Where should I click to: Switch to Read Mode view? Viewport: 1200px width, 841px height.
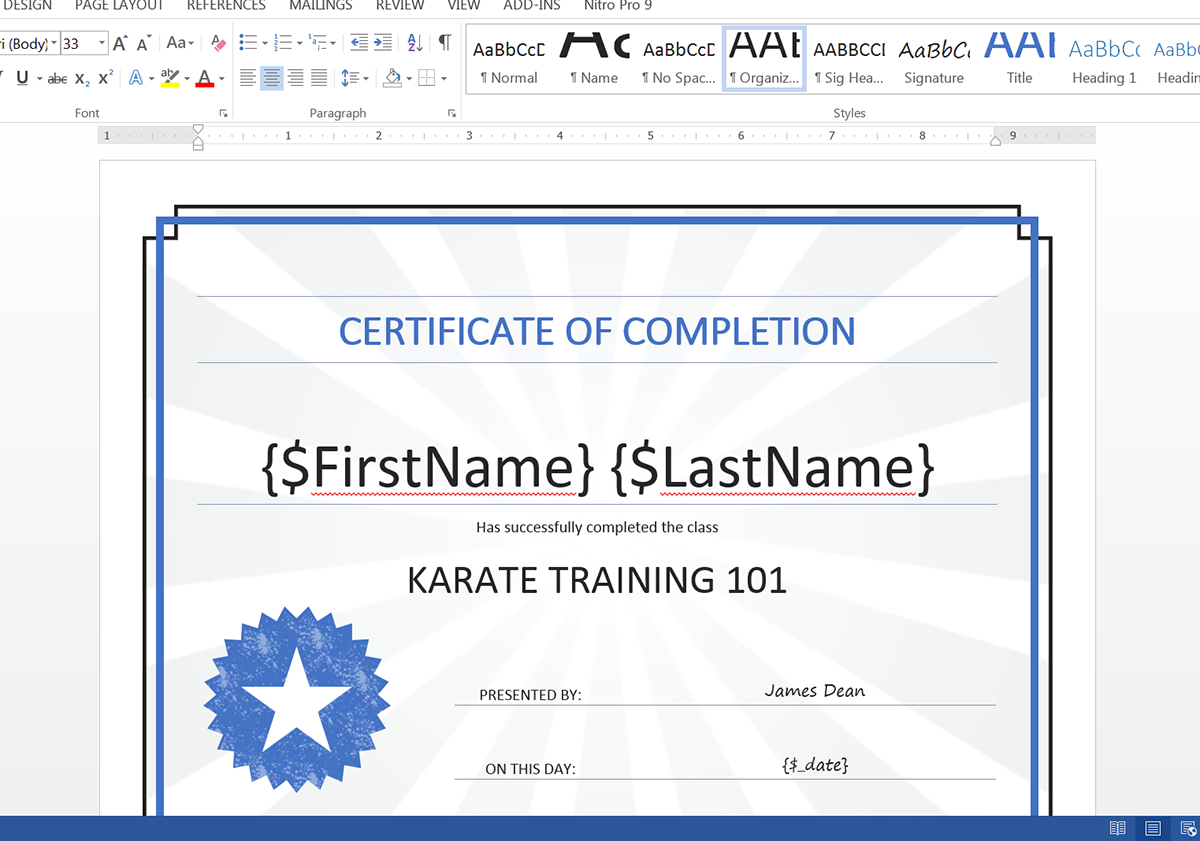(1118, 828)
